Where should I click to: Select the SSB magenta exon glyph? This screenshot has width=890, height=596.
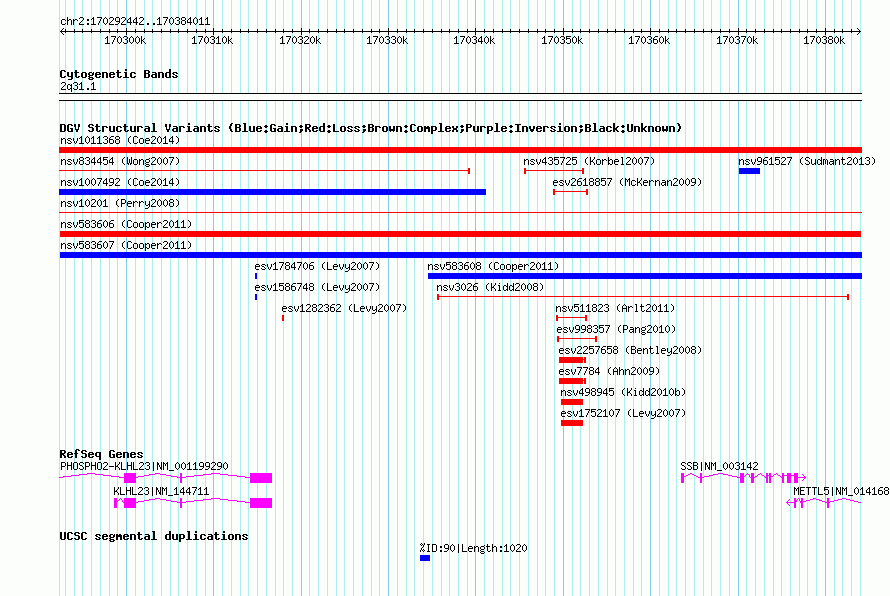coord(743,478)
